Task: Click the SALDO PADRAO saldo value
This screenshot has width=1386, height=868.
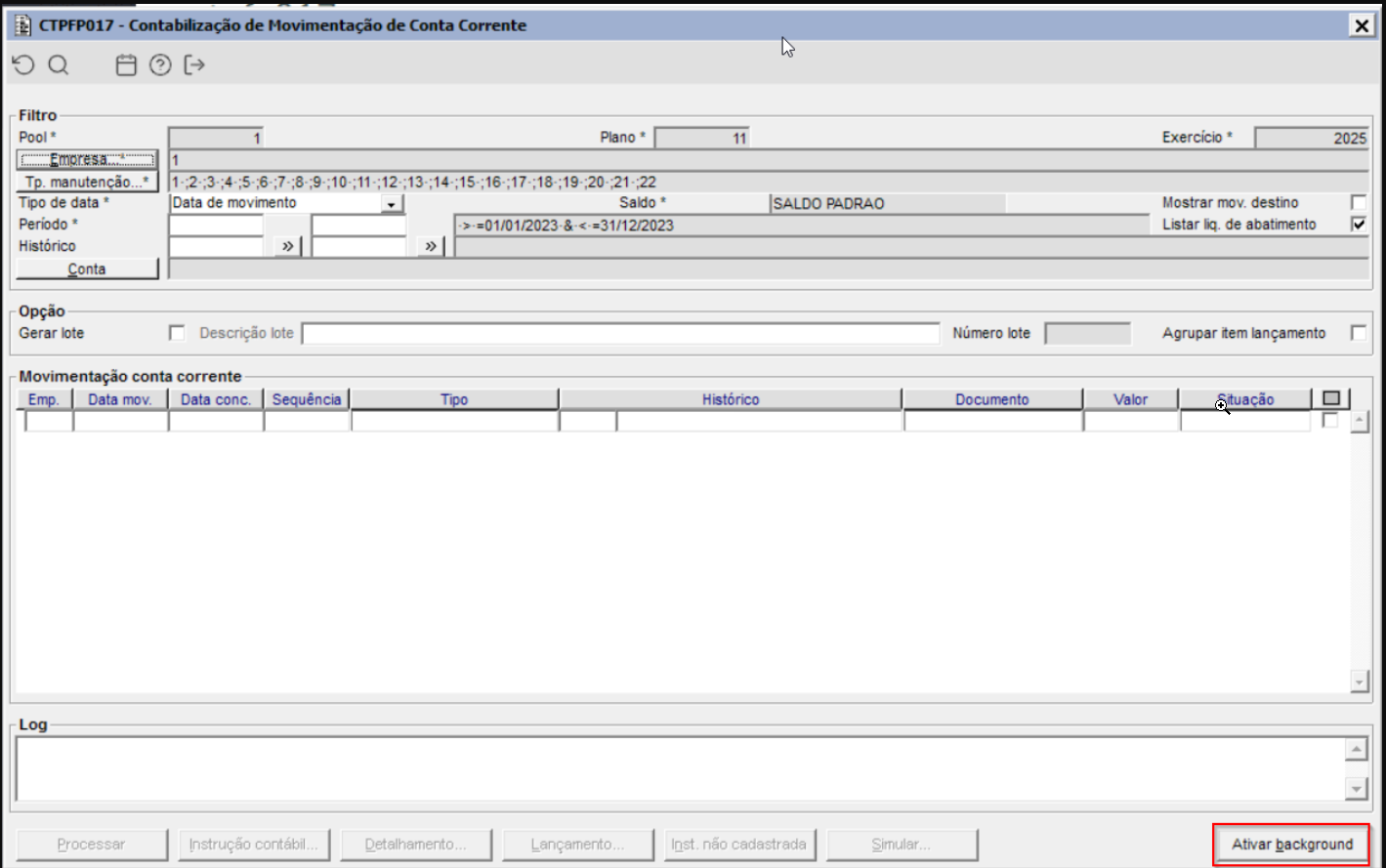Action: (887, 203)
